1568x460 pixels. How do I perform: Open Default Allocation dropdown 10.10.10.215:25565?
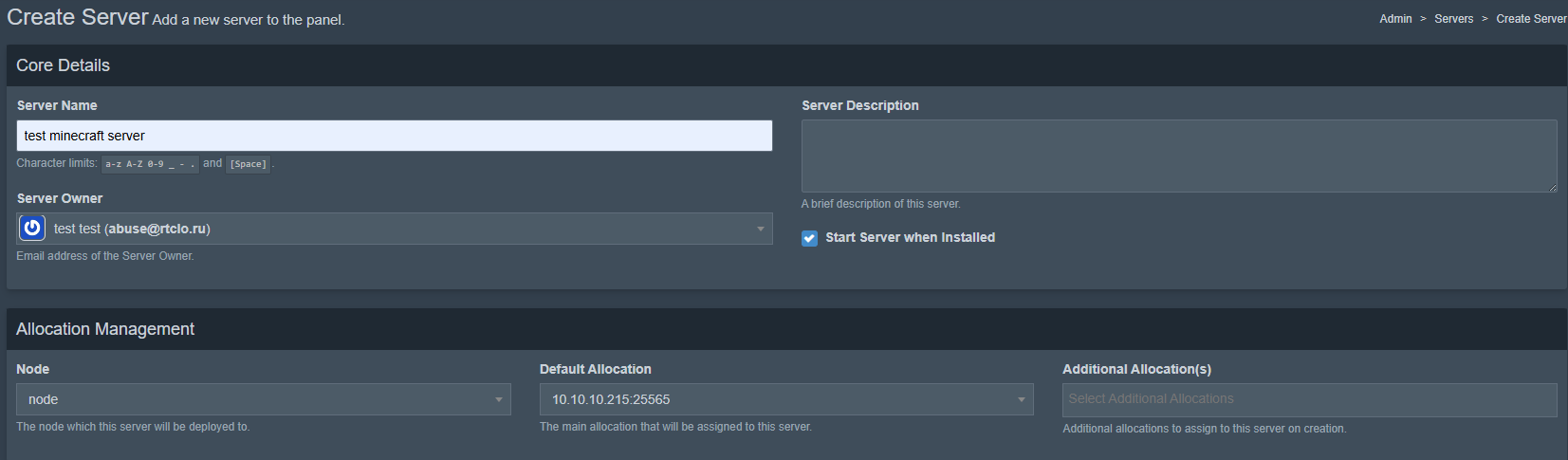click(786, 399)
